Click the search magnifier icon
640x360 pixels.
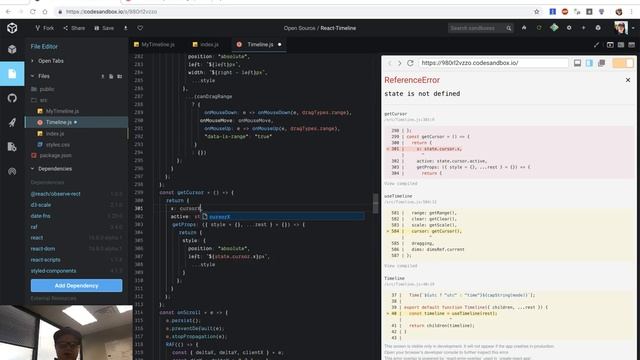click(x=509, y=28)
